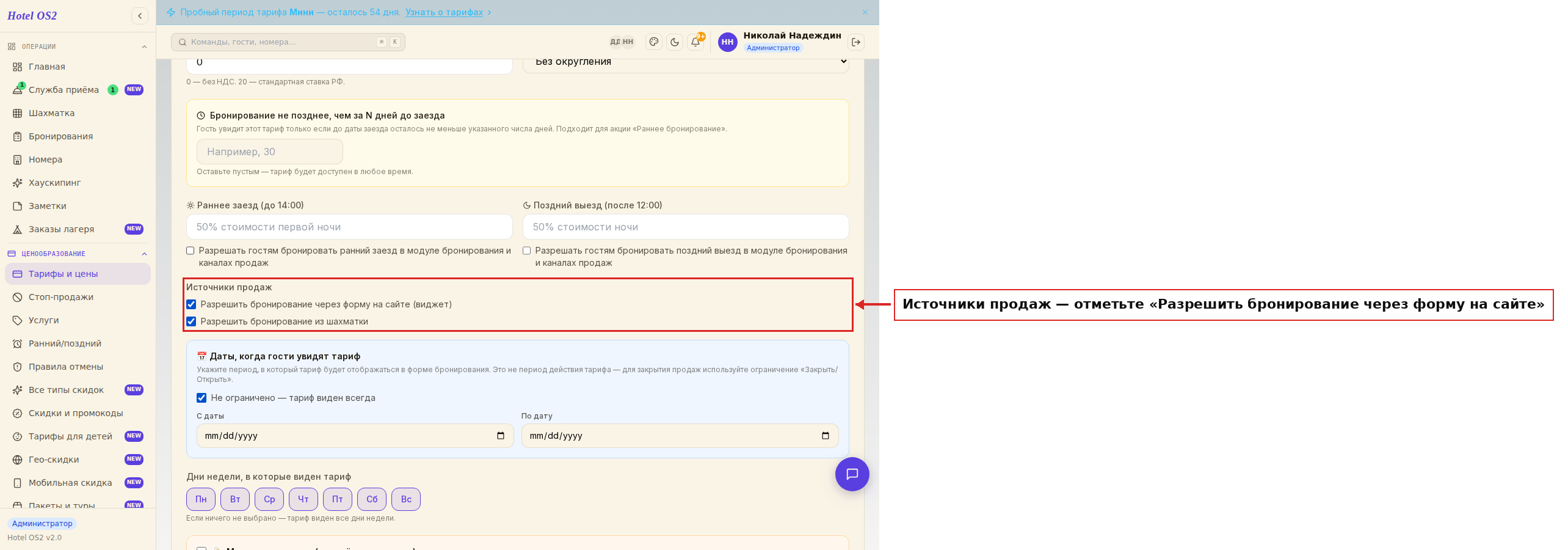The height and width of the screenshot is (550, 1568).
Task: Click the Николай Надеждин user name
Action: [792, 35]
